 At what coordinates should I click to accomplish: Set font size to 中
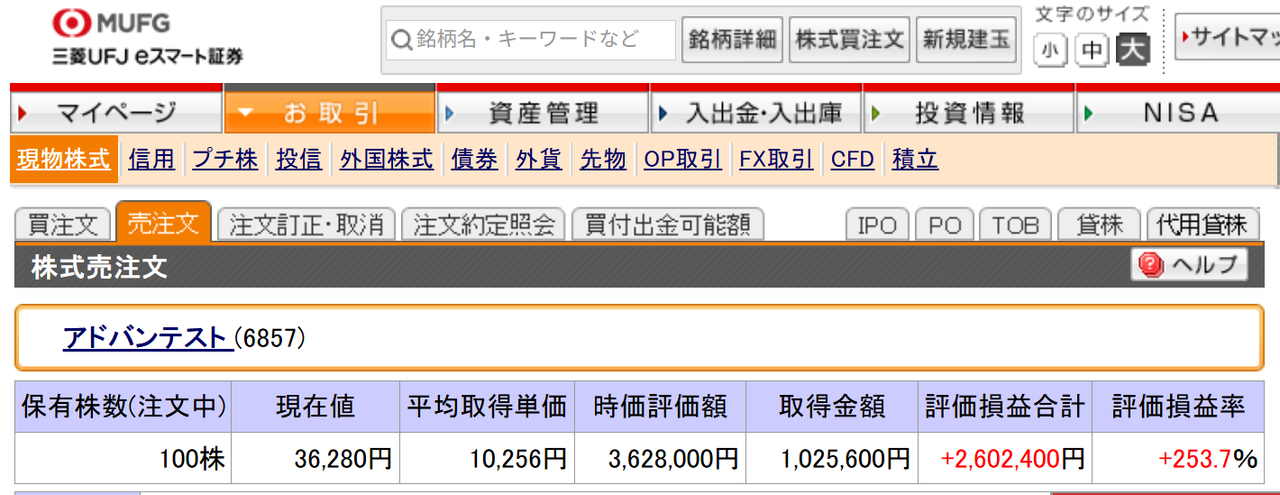1092,50
